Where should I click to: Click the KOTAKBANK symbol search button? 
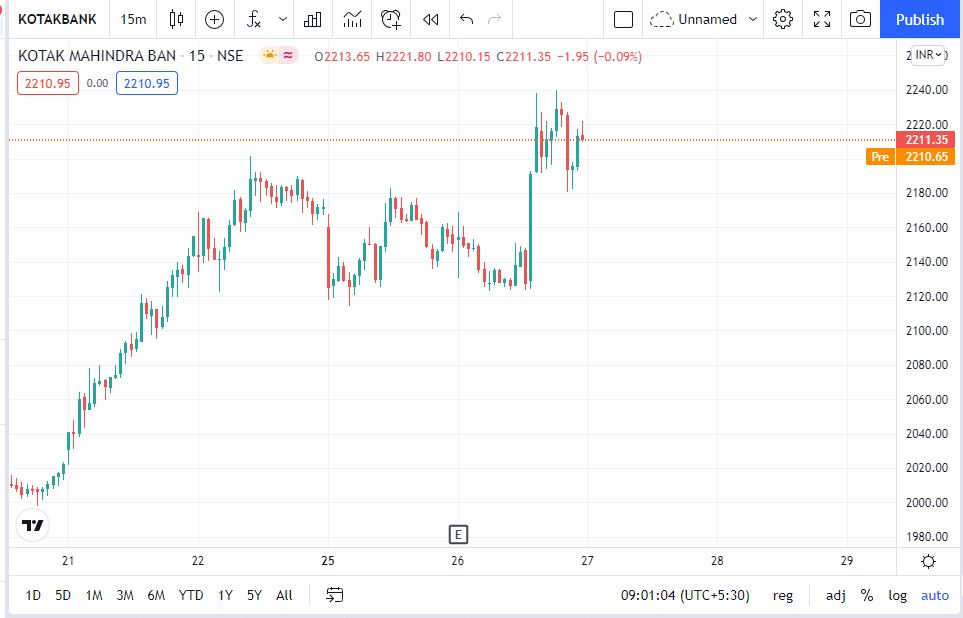[58, 19]
